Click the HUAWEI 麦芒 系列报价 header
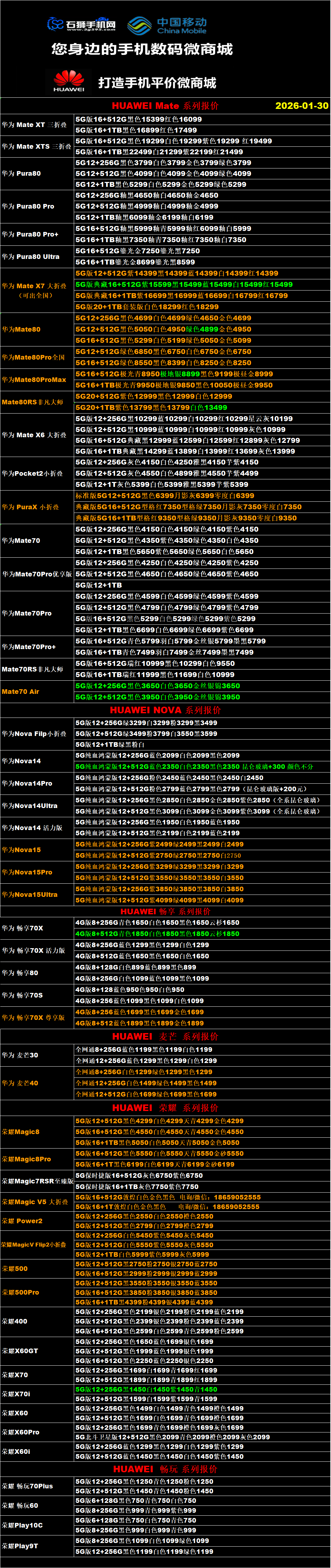Viewport: 331px width, 1568px height. pyautogui.click(x=165, y=1037)
